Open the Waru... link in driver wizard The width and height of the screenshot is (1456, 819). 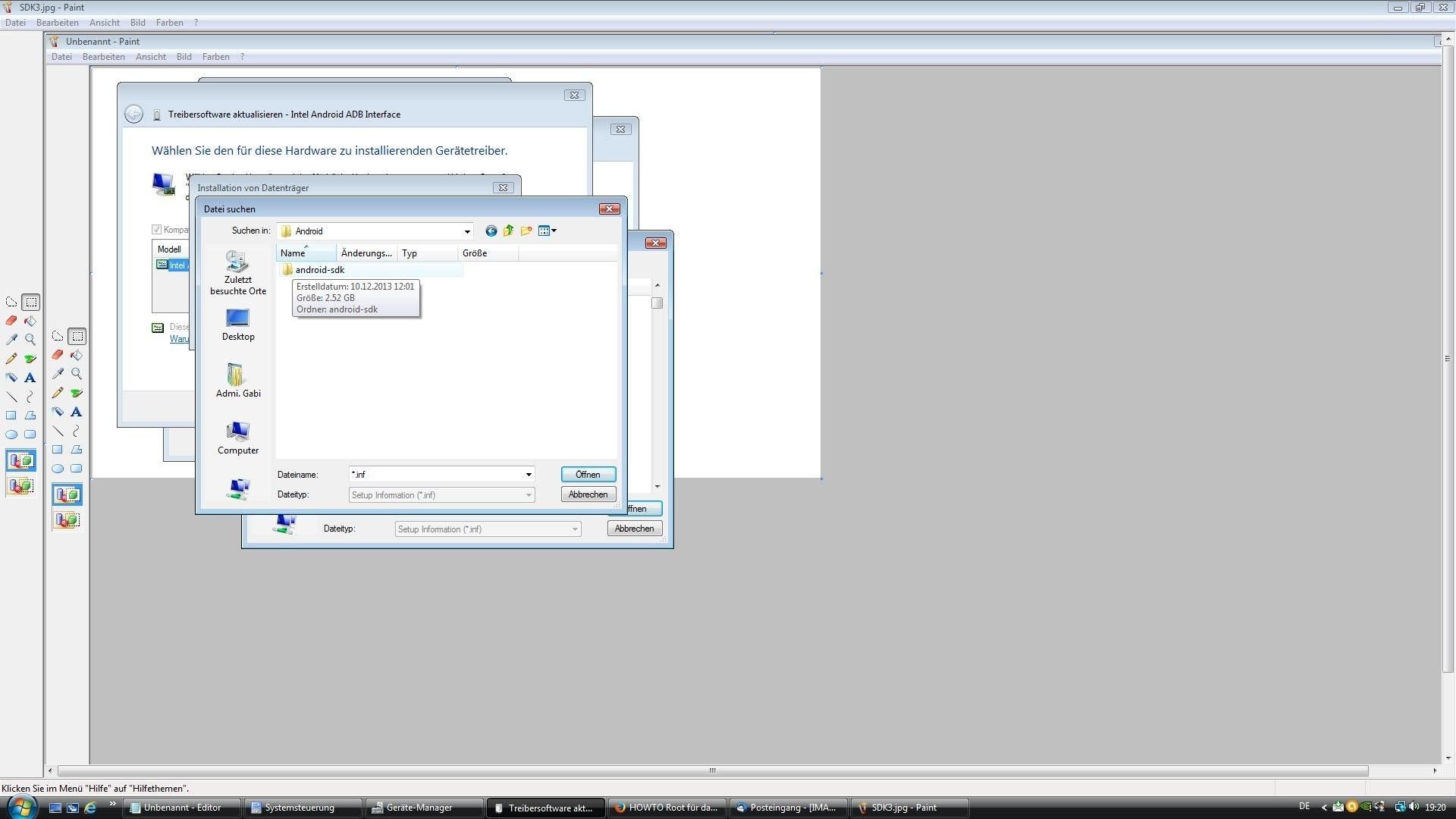pyautogui.click(x=180, y=339)
